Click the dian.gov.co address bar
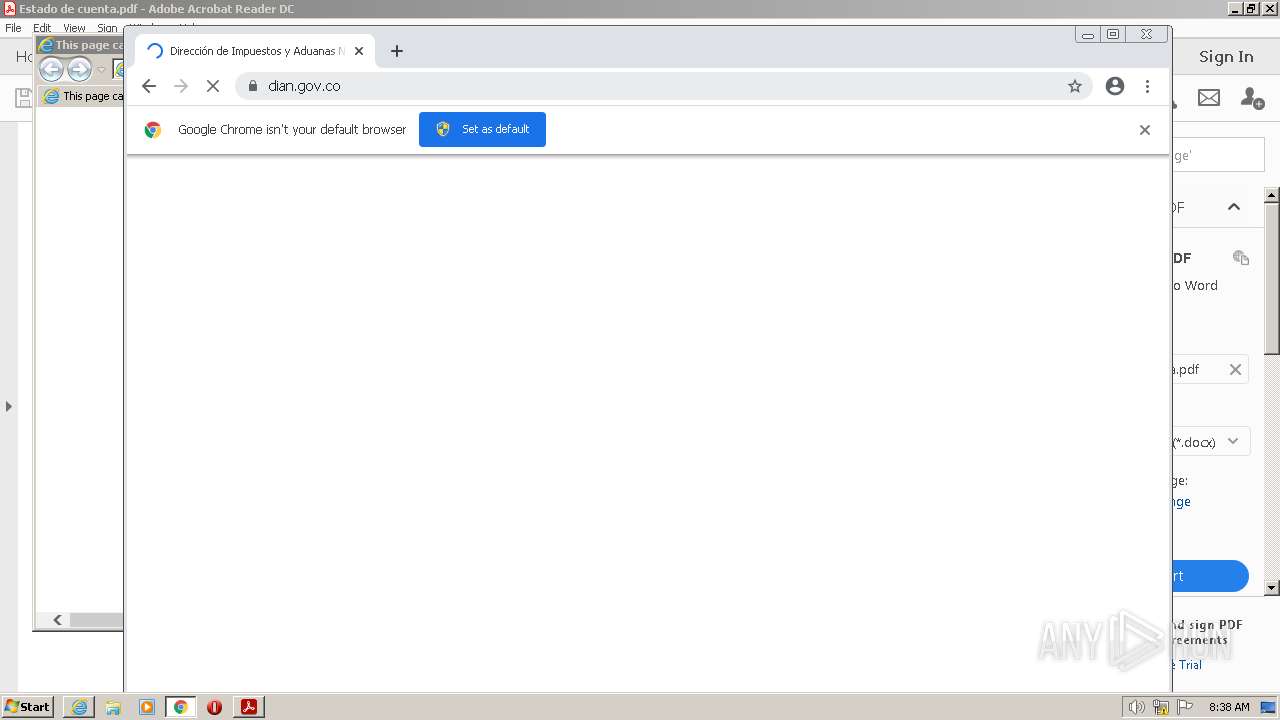Image resolution: width=1280 pixels, height=720 pixels. coord(663,86)
